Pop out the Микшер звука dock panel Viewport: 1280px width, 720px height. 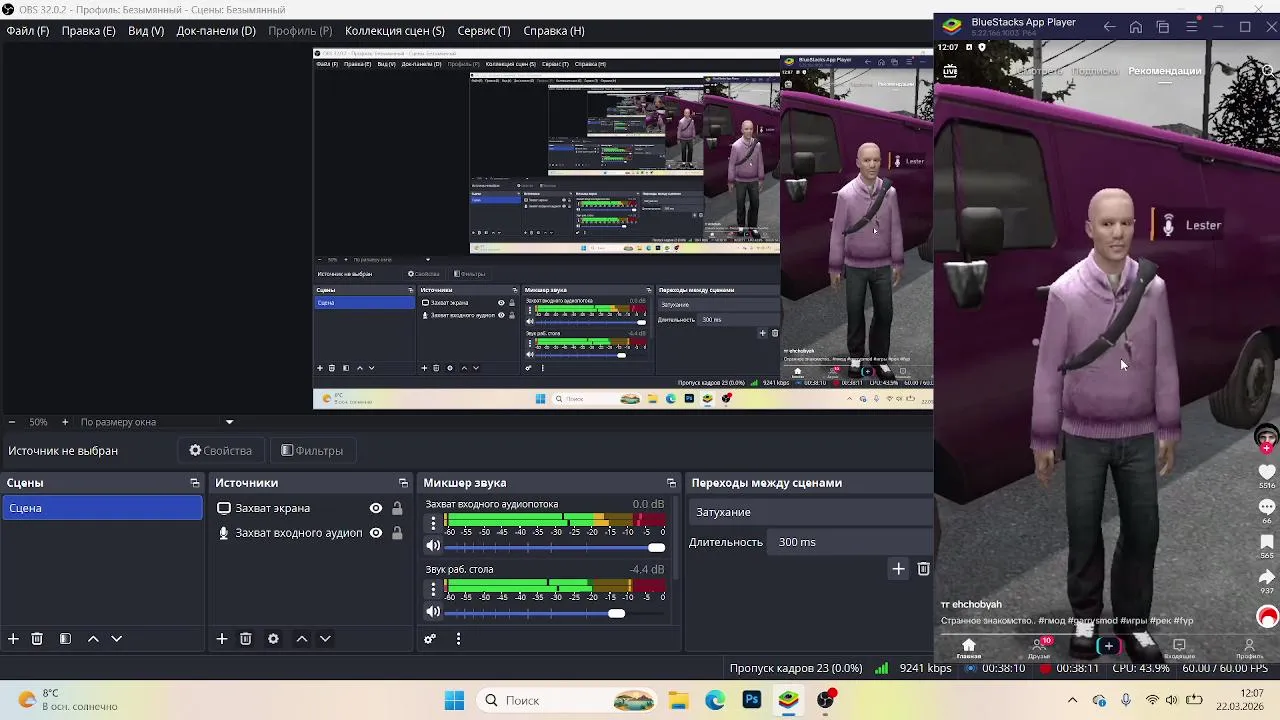coord(671,483)
